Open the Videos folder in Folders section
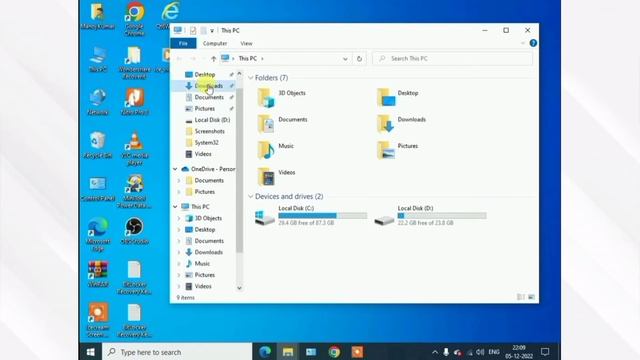Viewport: 640px width, 360px height. [x=276, y=177]
